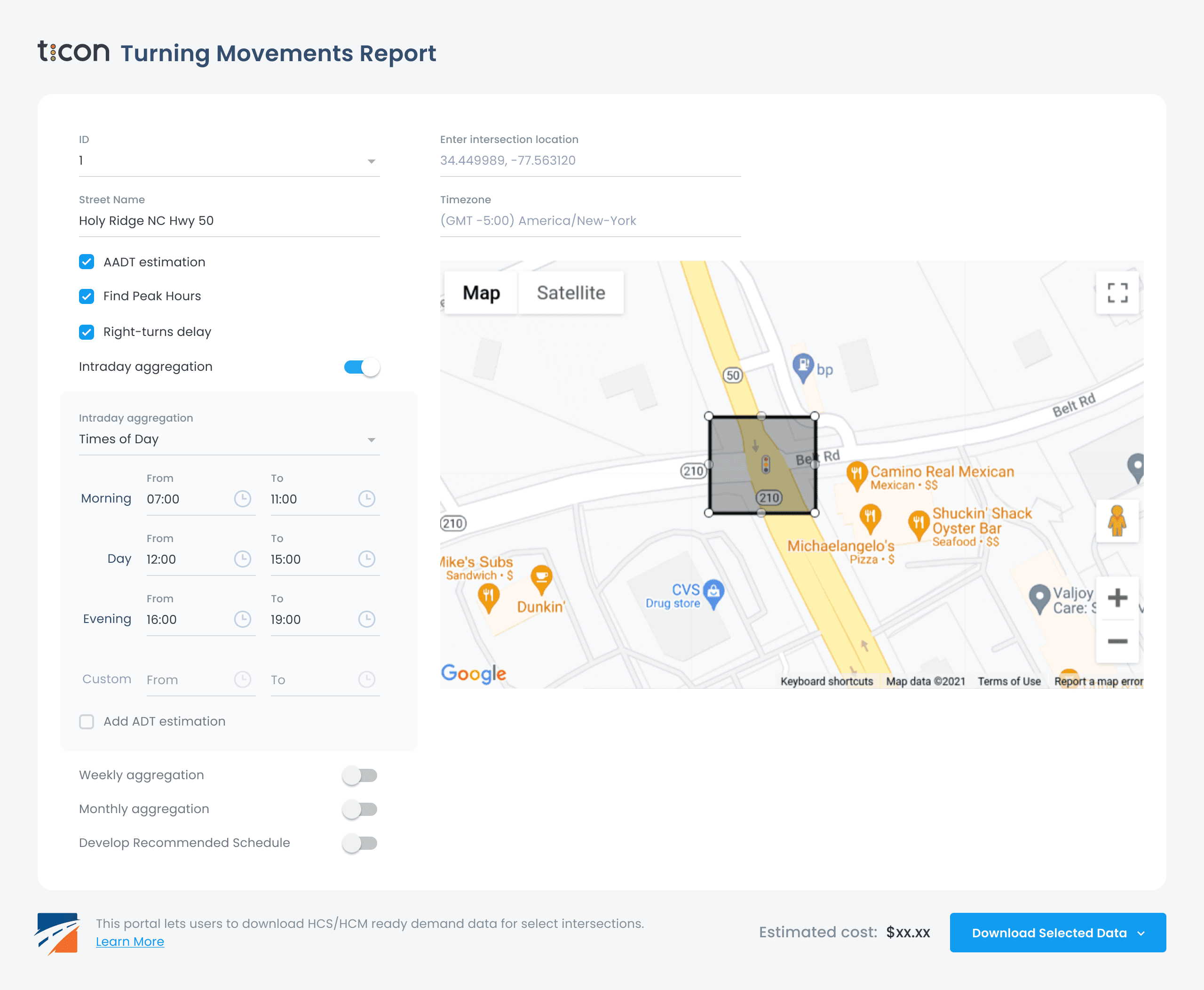The image size is (1204, 990).
Task: Switch to Map view tab
Action: 481,293
